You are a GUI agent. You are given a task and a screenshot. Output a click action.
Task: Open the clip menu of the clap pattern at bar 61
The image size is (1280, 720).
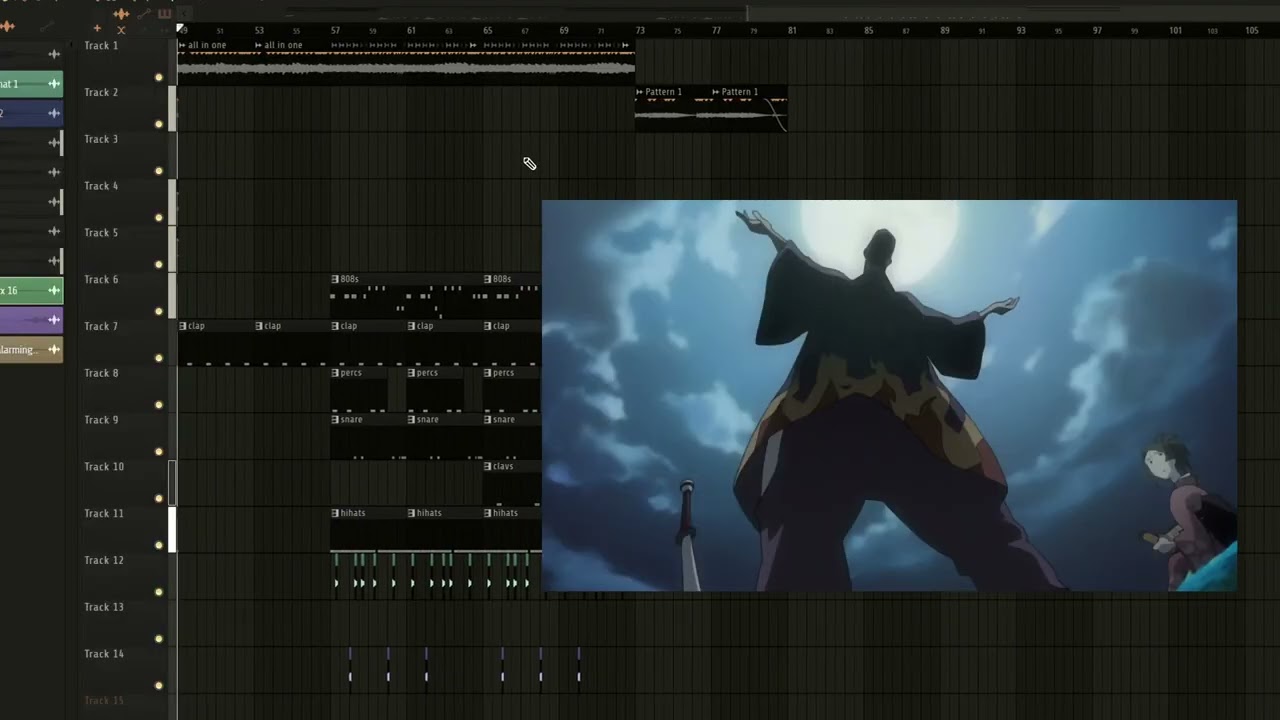point(412,326)
